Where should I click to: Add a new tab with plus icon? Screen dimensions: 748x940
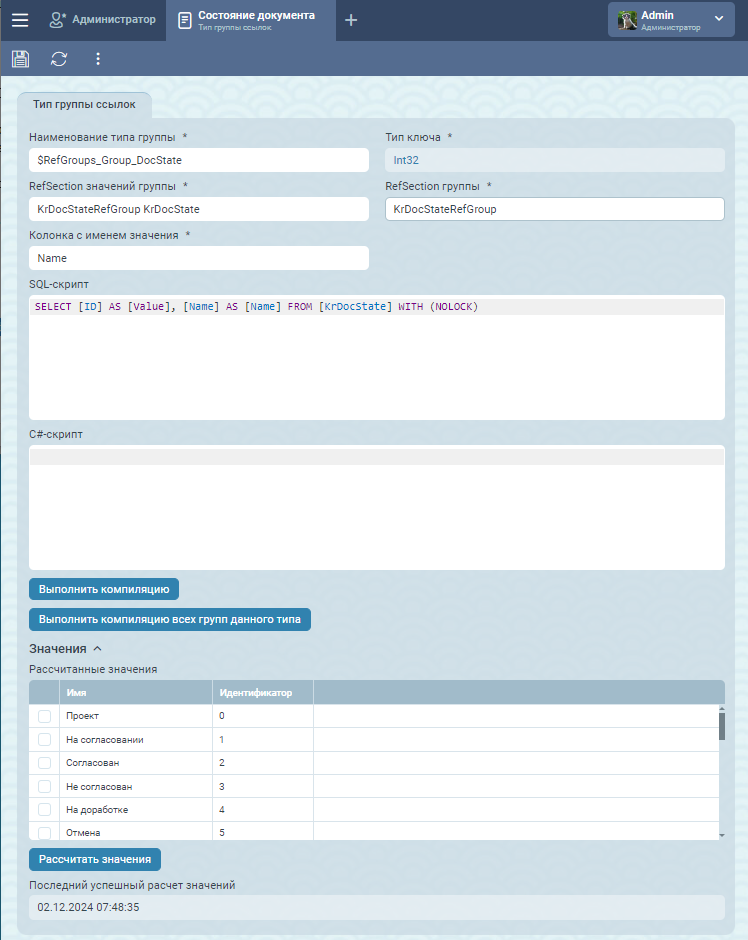351,20
